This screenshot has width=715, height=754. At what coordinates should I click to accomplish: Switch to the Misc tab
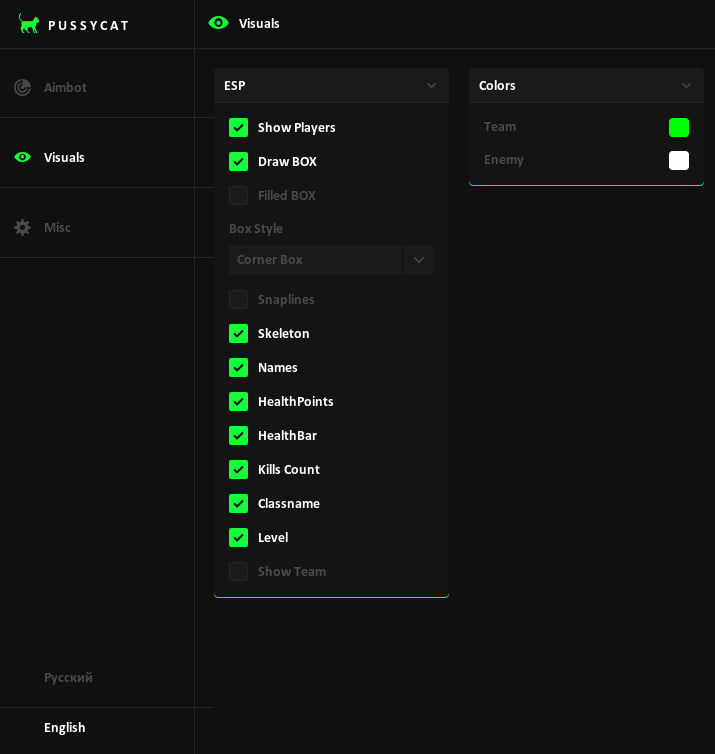click(57, 227)
